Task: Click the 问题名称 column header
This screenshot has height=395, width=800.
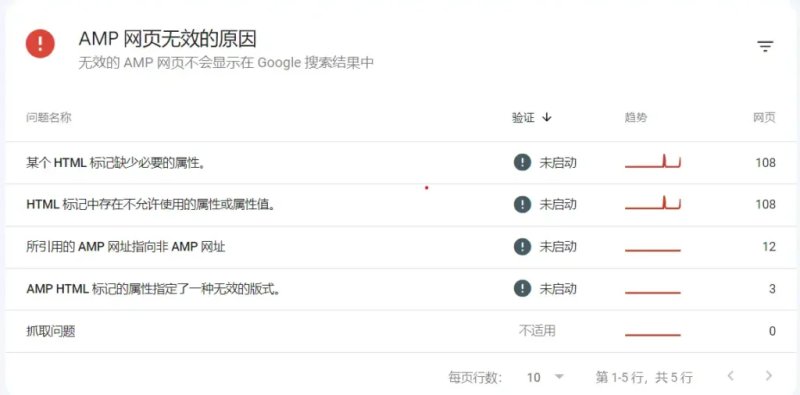Action: tap(48, 117)
